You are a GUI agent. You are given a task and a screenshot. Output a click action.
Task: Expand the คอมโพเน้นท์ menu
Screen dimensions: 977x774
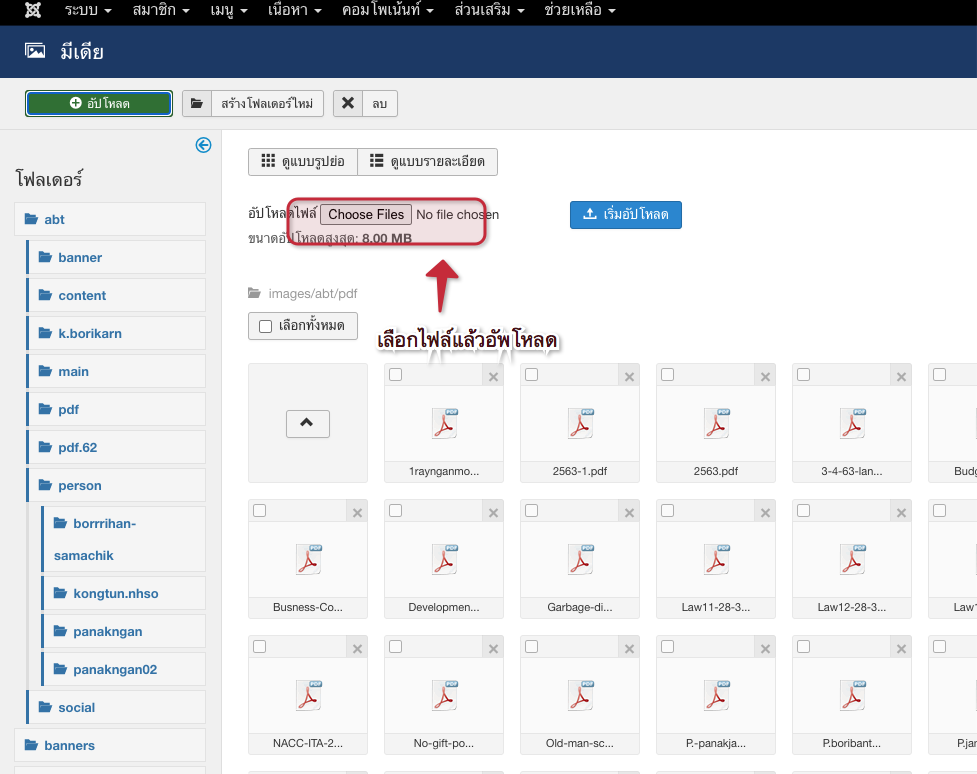click(387, 11)
